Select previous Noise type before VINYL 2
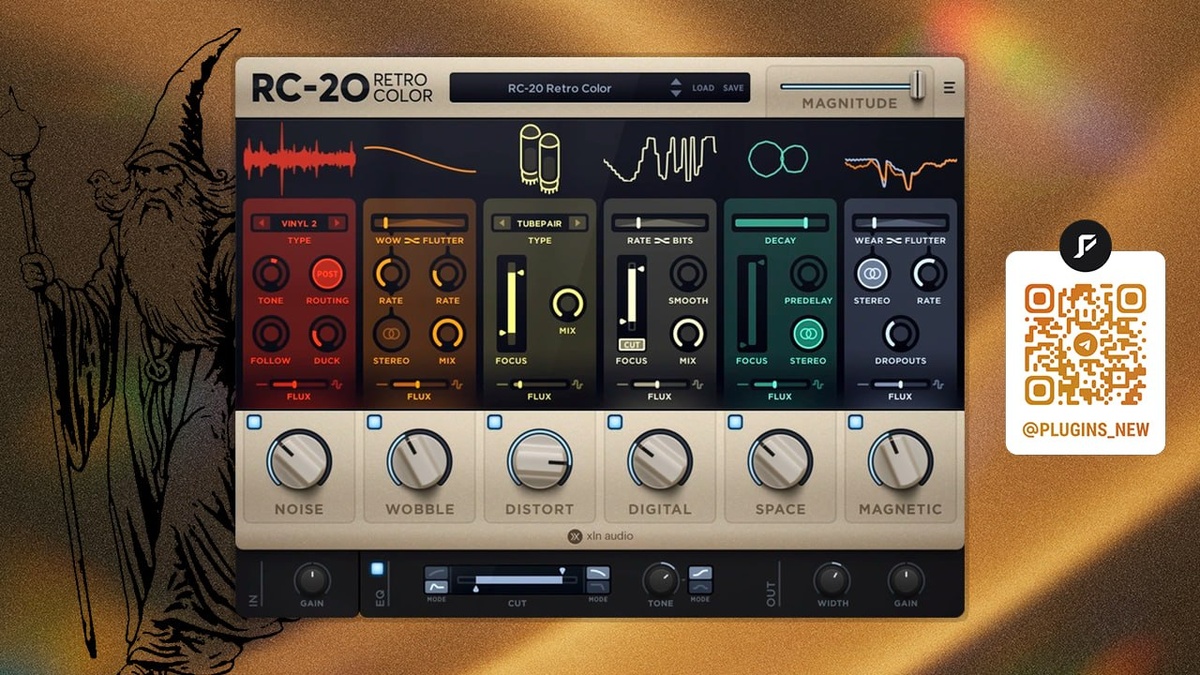 tap(263, 223)
